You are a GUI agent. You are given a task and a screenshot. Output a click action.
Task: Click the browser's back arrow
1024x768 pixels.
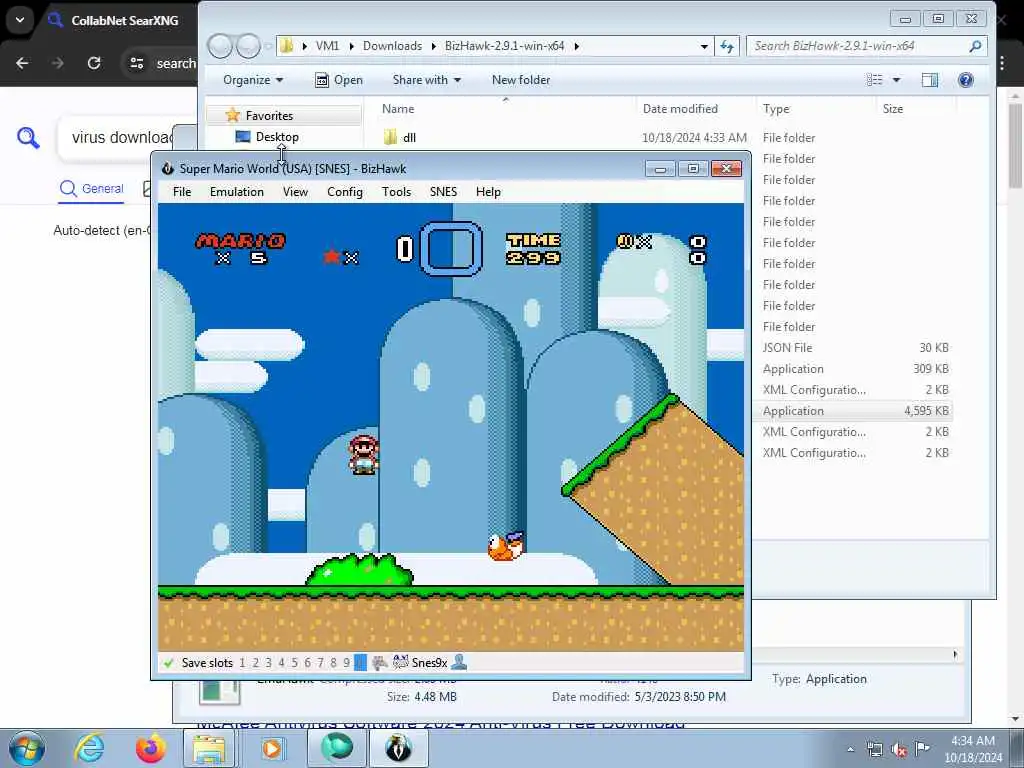(22, 63)
